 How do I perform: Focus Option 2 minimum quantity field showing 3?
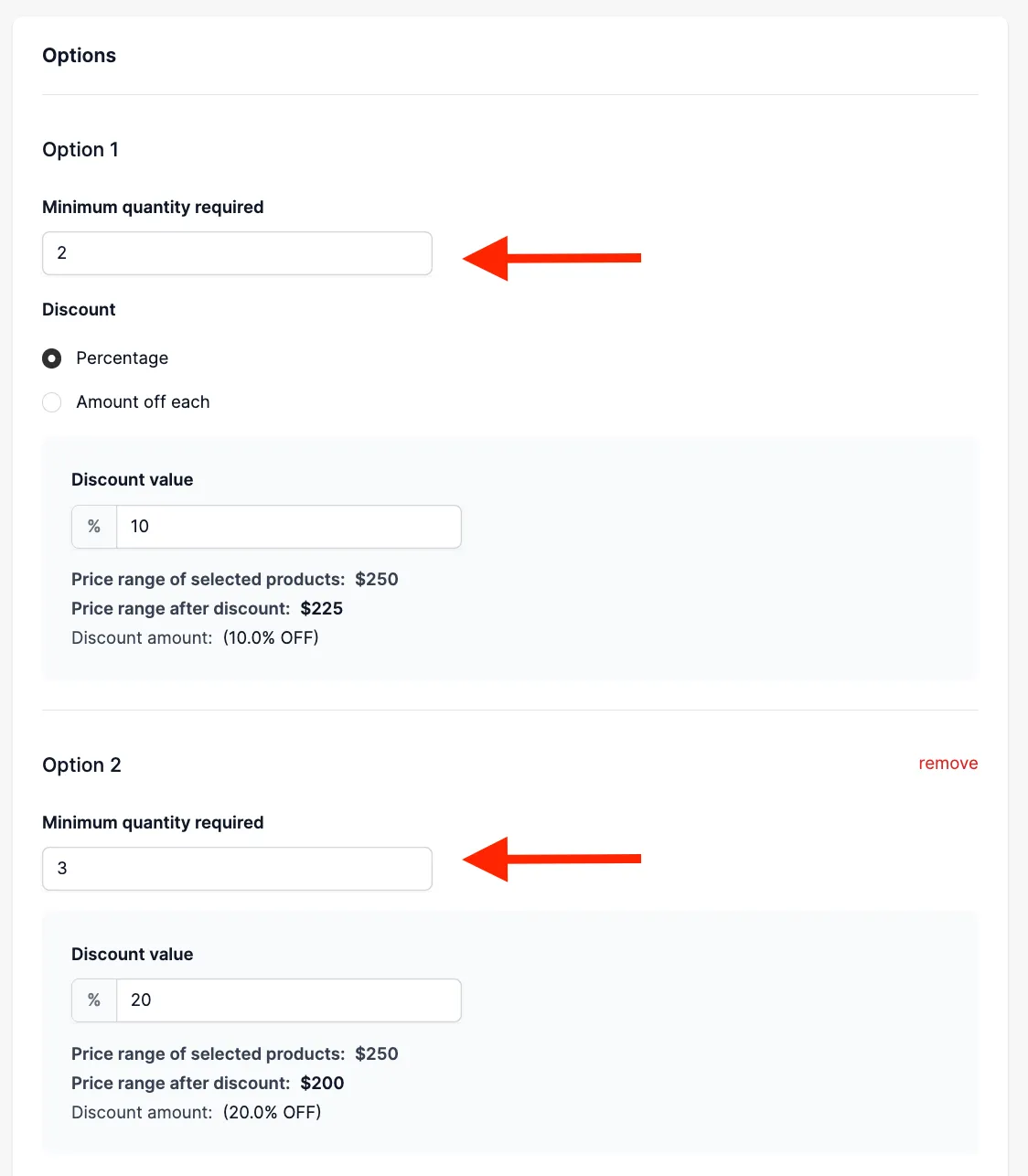237,869
